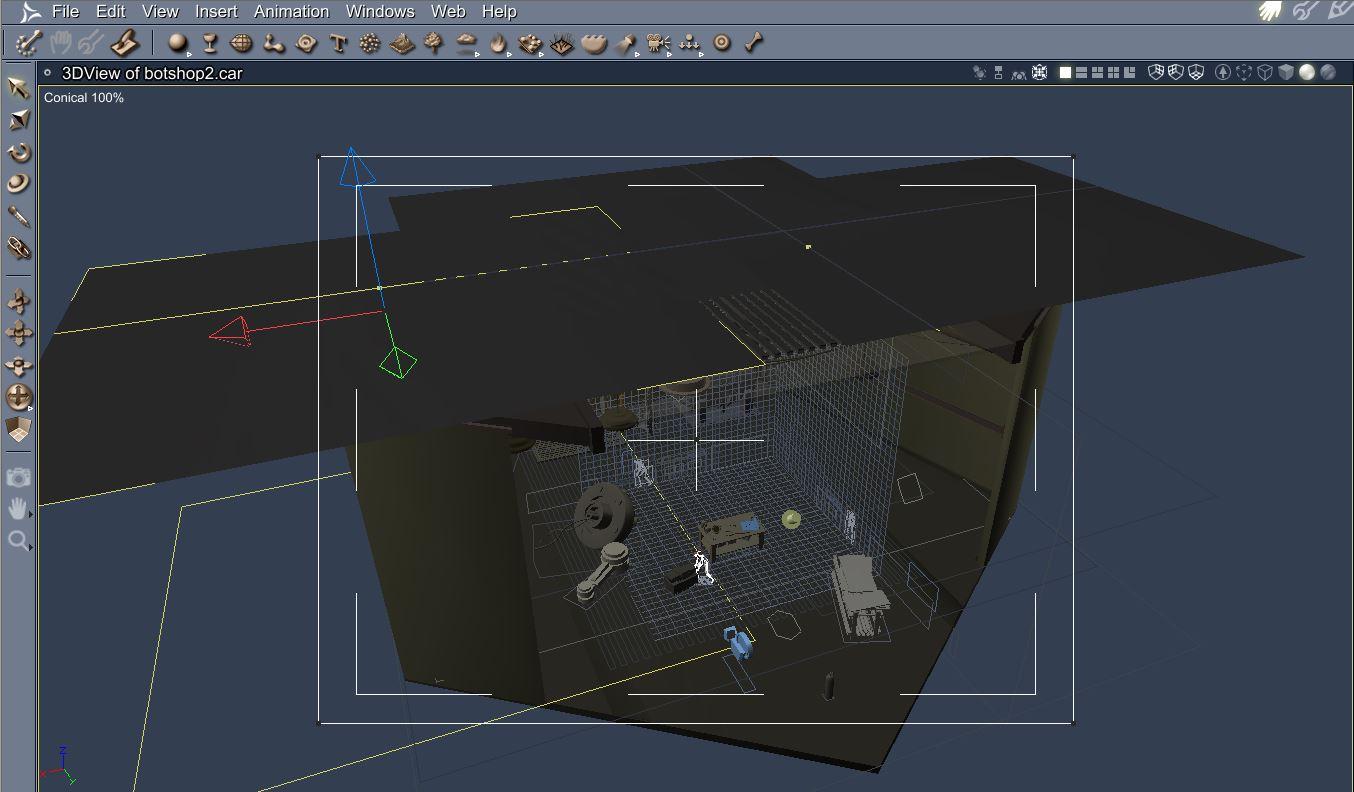Open the Animation menu
Image resolution: width=1354 pixels, height=792 pixels.
coord(291,12)
